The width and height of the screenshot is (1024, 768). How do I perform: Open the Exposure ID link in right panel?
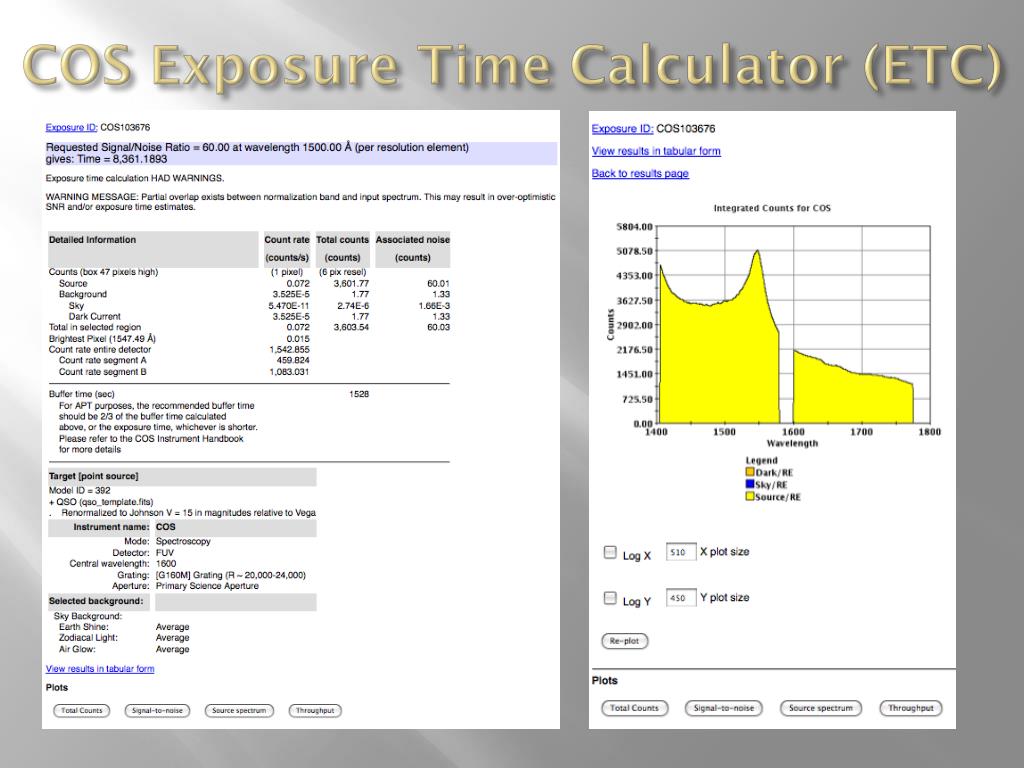(x=622, y=129)
